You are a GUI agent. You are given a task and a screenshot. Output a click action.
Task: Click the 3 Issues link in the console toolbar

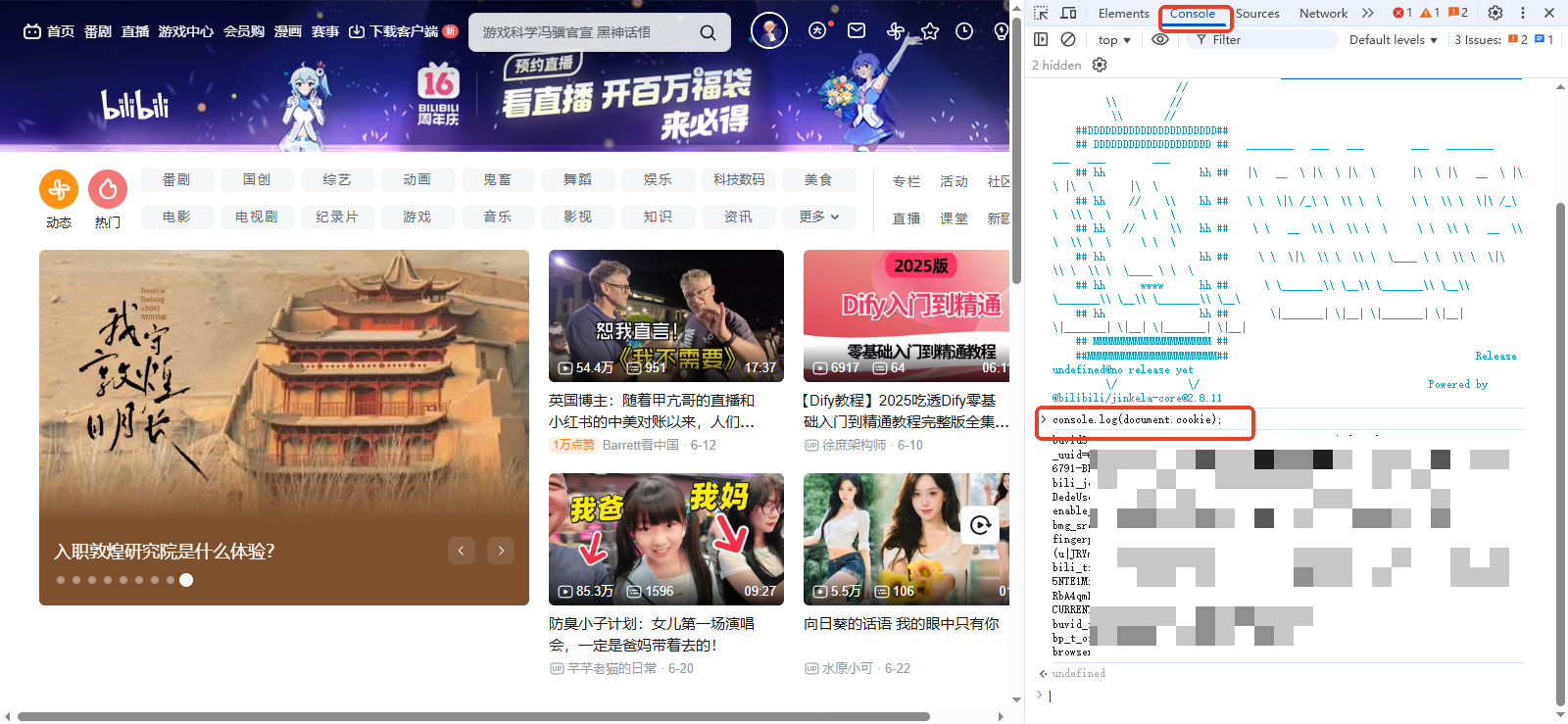pyautogui.click(x=1504, y=40)
